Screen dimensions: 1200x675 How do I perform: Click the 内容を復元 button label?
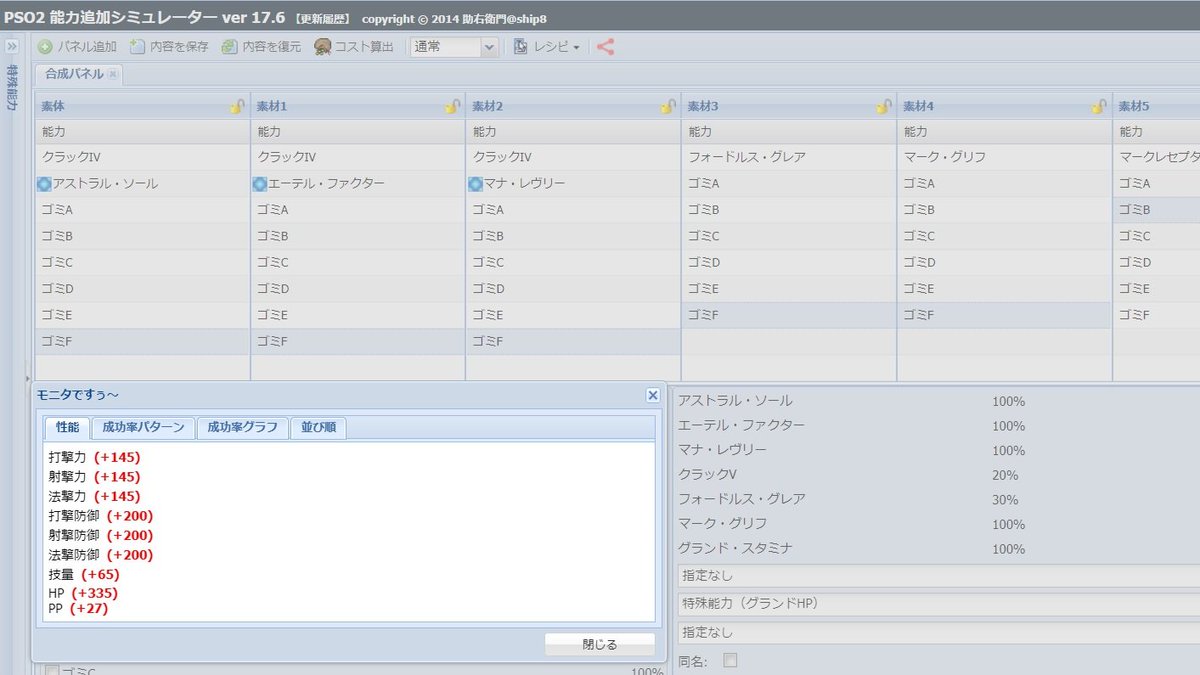click(272, 47)
